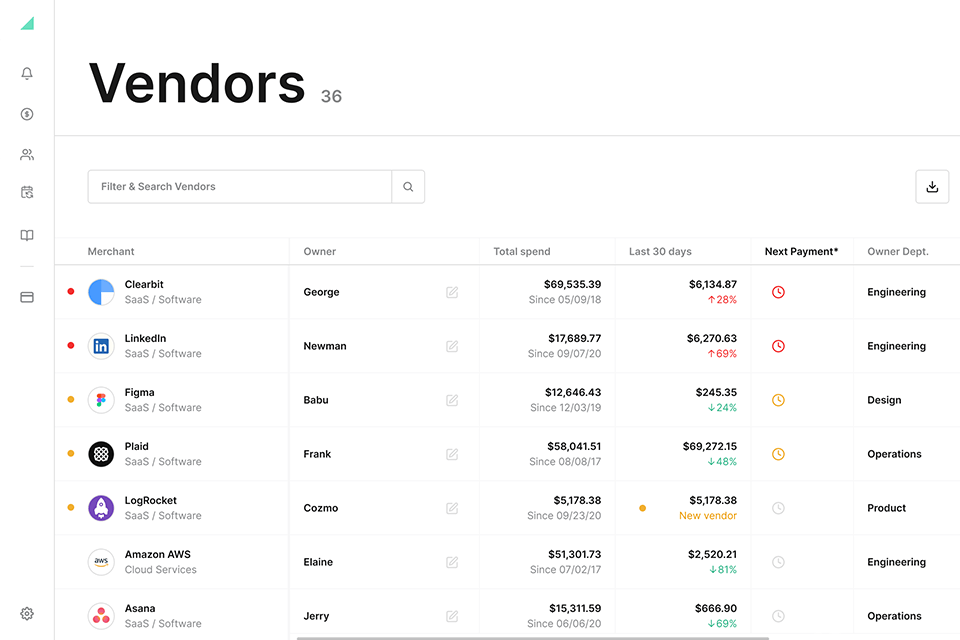Click Plaid orange next payment clock

tap(778, 454)
